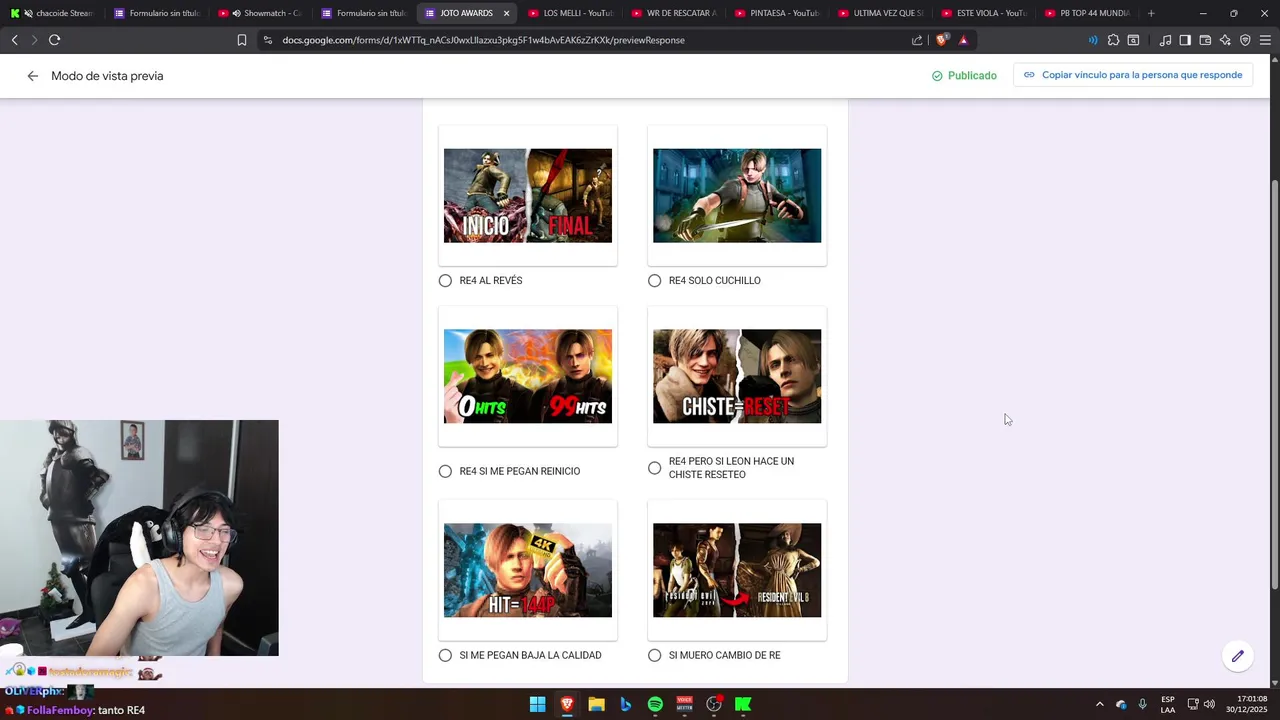Switch to the PINTAESA YouTube tab
The width and height of the screenshot is (1280, 720).
point(778,13)
